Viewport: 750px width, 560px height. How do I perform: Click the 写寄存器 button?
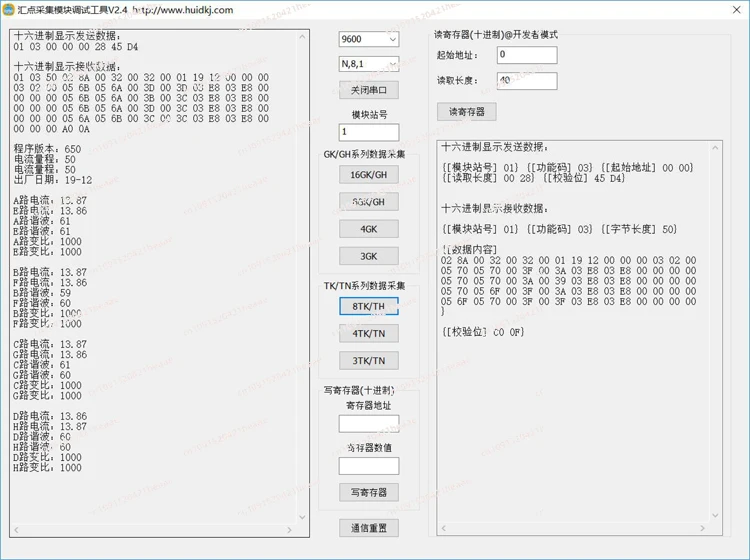[x=369, y=492]
